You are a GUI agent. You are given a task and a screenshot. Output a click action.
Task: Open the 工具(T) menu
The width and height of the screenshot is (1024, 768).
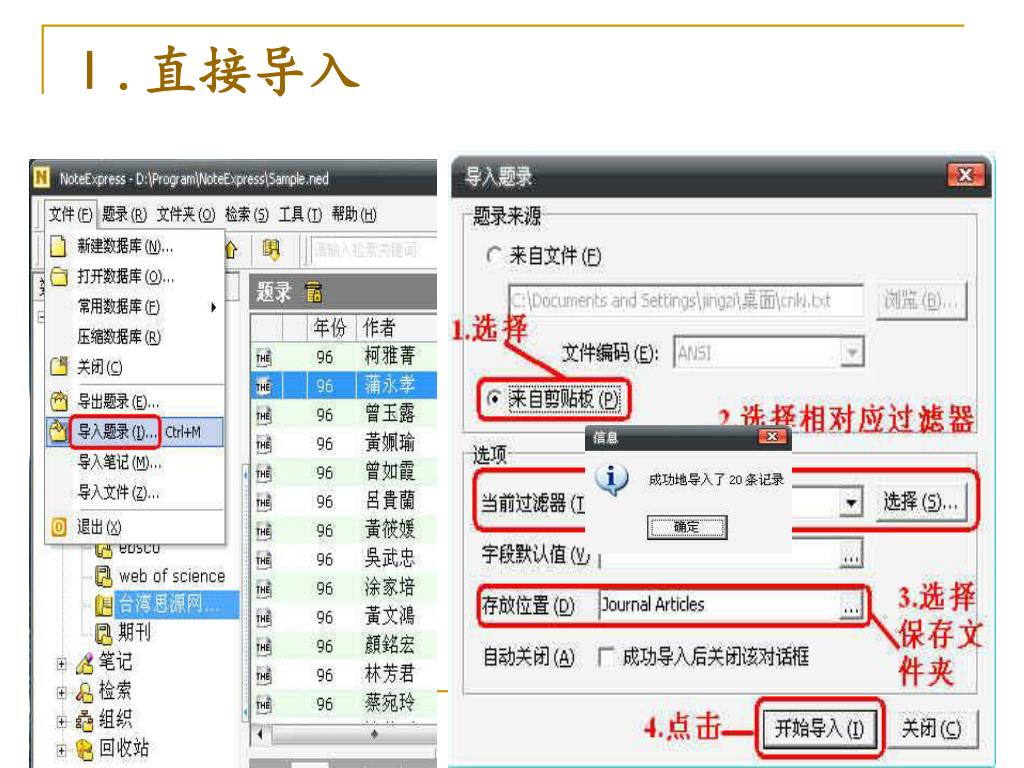[300, 214]
